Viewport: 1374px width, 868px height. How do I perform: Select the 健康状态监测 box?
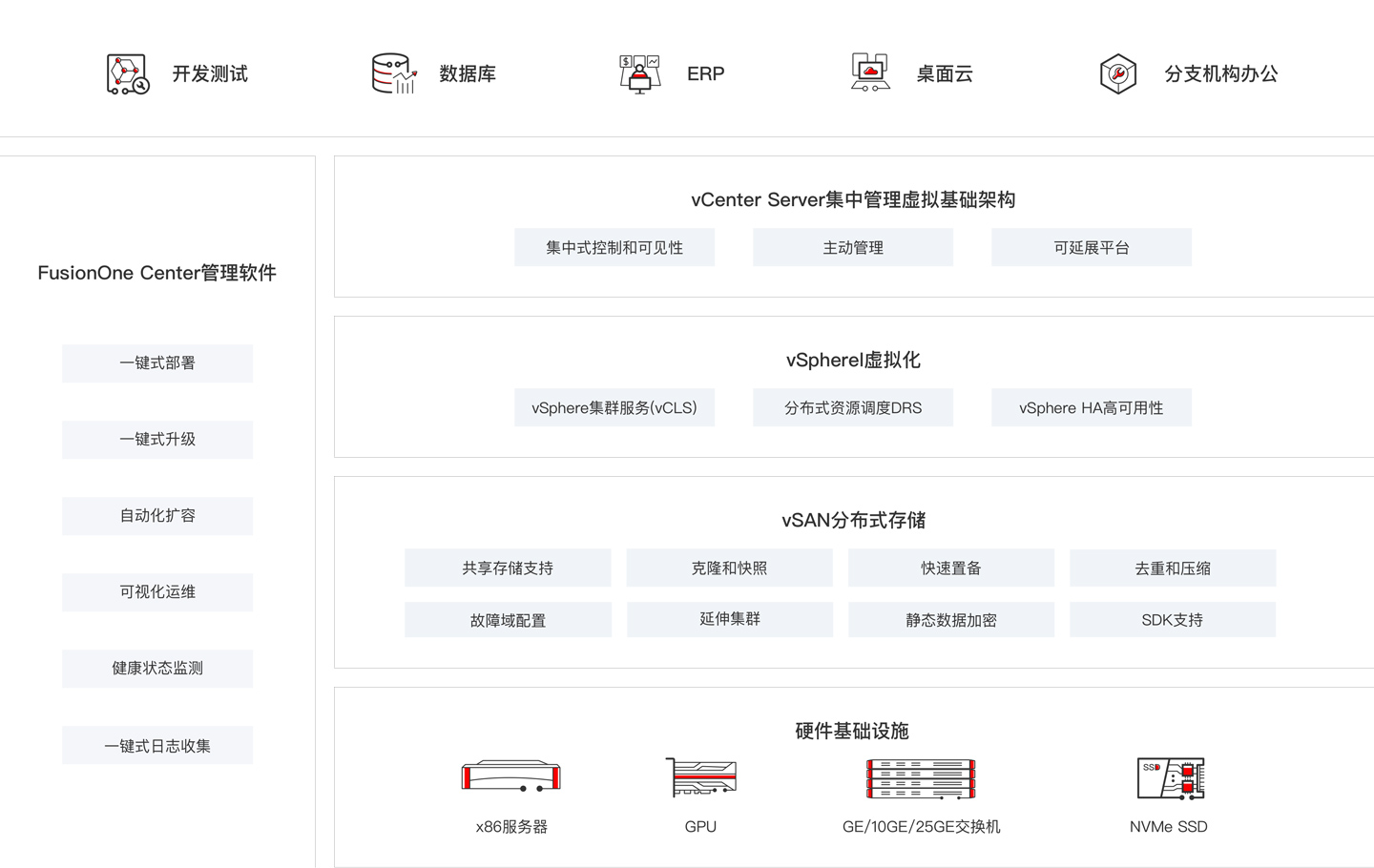pos(157,669)
